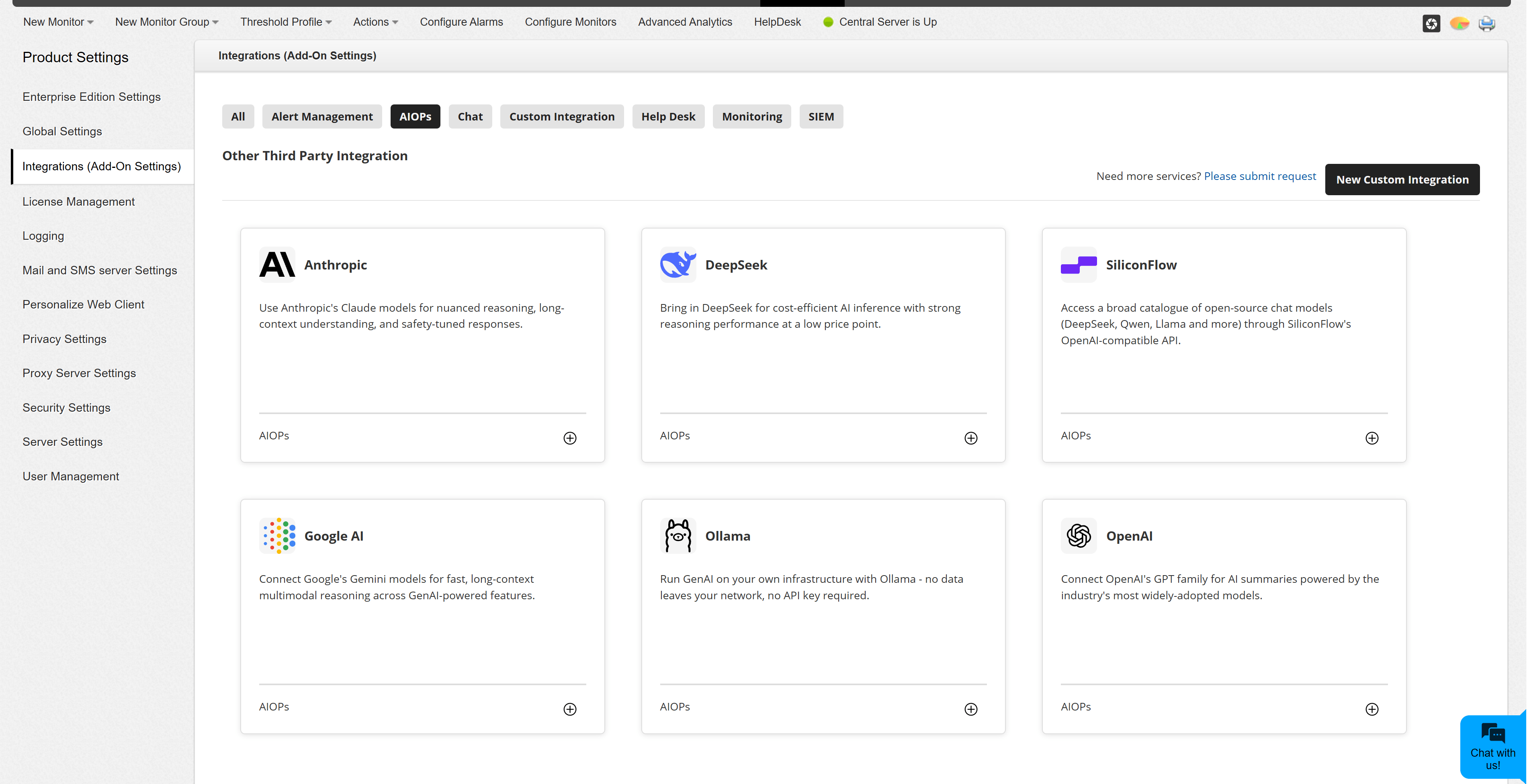Filter by Alert Management category

322,116
